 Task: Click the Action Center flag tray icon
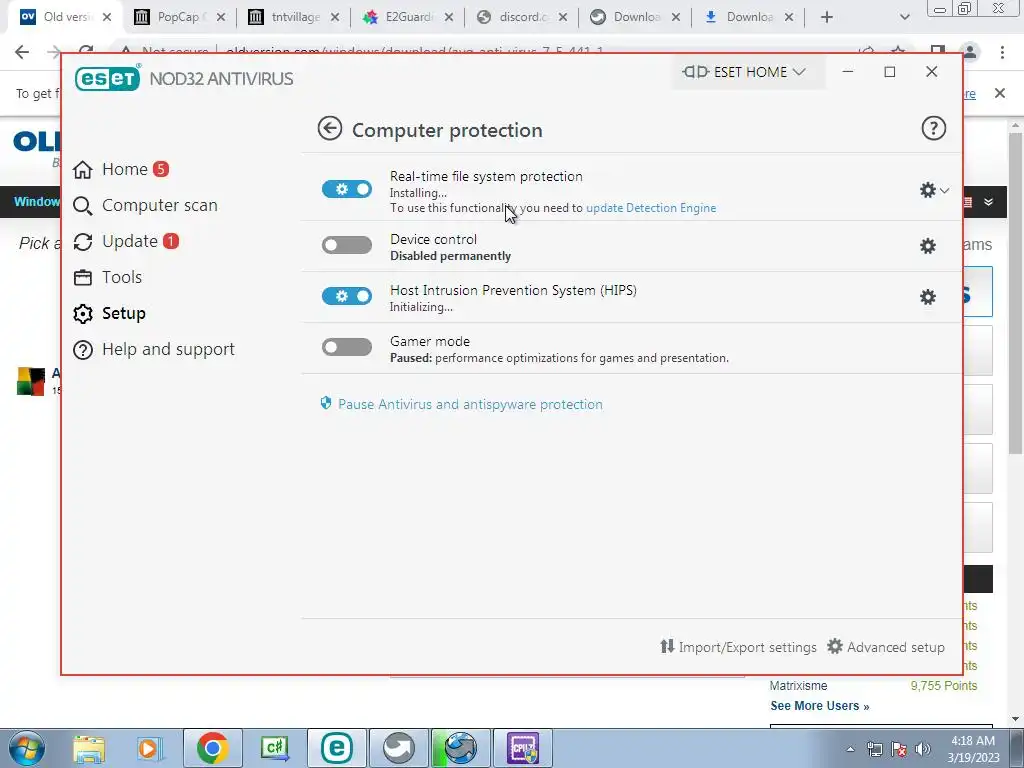pyautogui.click(x=899, y=749)
